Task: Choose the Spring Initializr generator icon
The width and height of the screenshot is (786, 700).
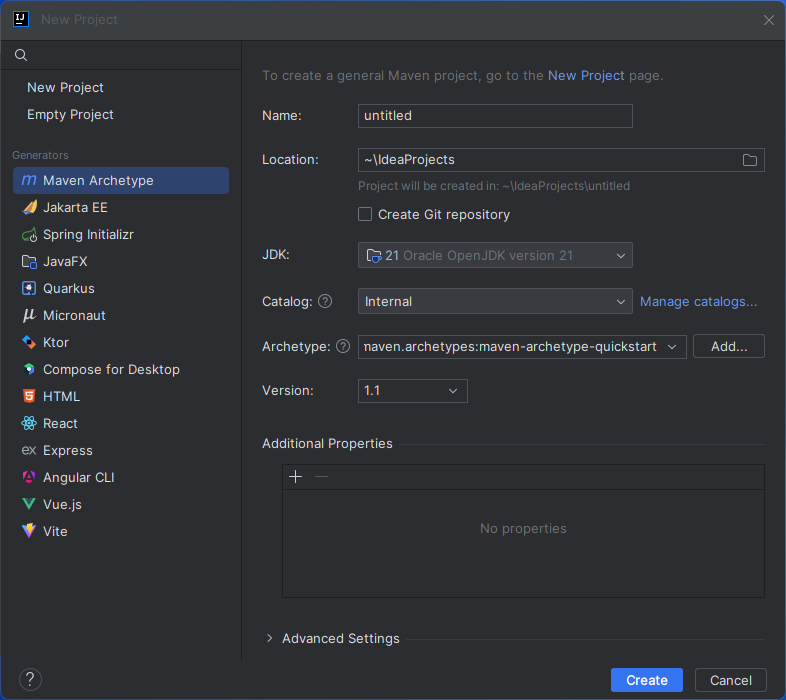Action: coord(29,234)
